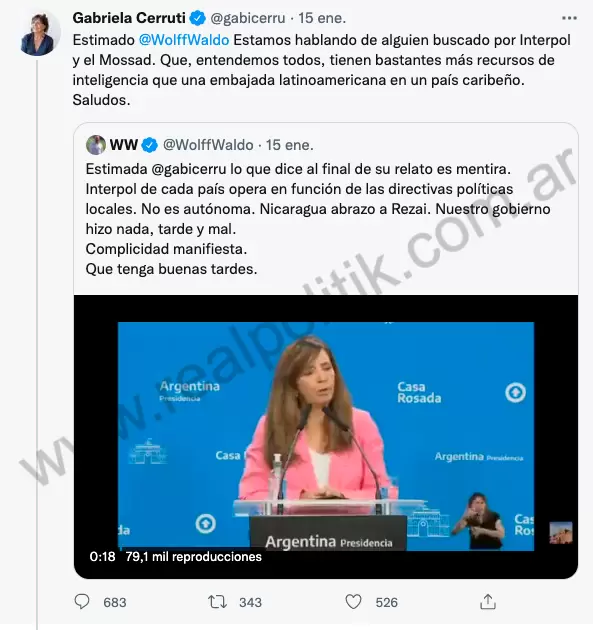Click the 0:18 video duration label
Image resolution: width=593 pixels, height=630 pixels.
point(102,556)
